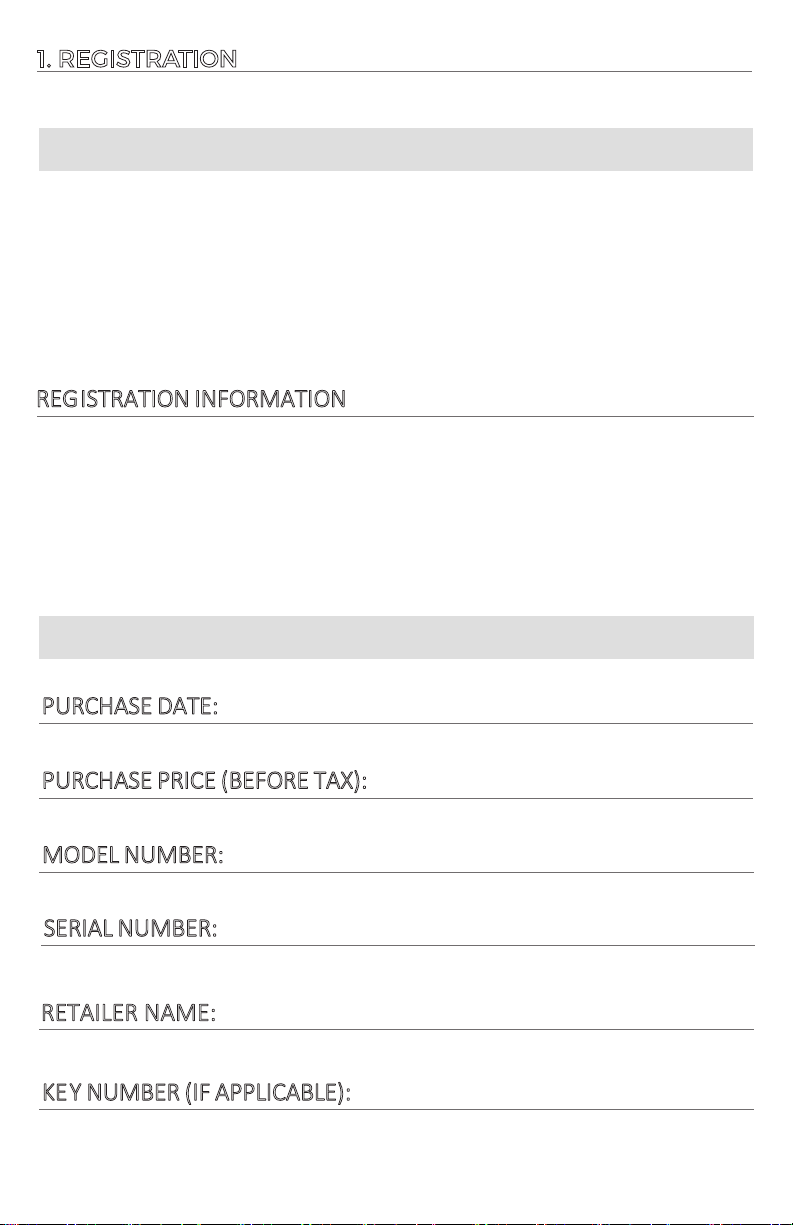Click the "SERIAL NUMBER:" label text
This screenshot has height=1225, width=793.
[130, 931]
